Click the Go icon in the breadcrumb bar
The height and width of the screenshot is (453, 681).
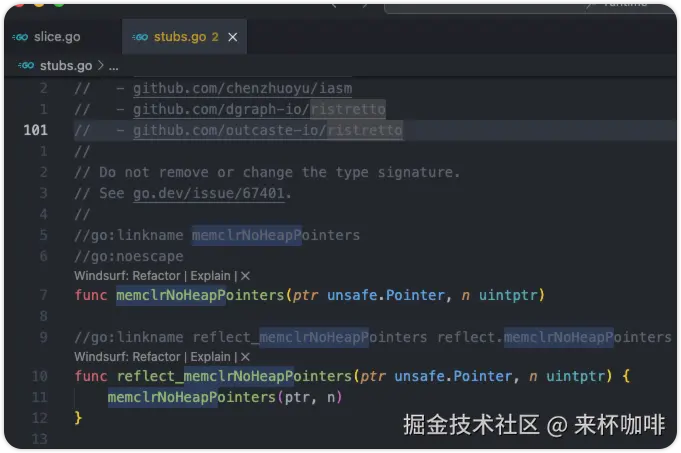click(26, 66)
